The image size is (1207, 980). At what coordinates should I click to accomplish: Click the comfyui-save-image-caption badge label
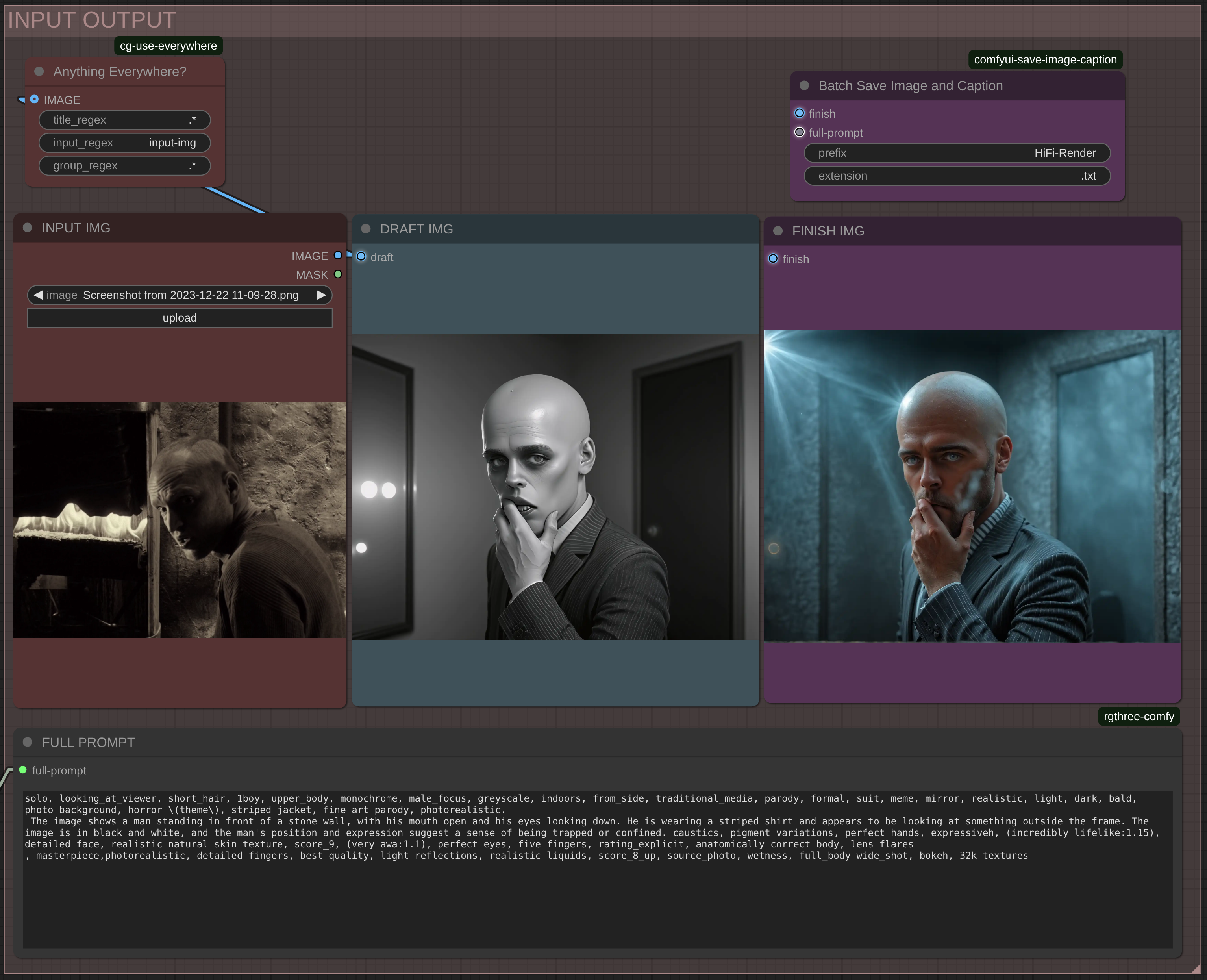click(1045, 59)
